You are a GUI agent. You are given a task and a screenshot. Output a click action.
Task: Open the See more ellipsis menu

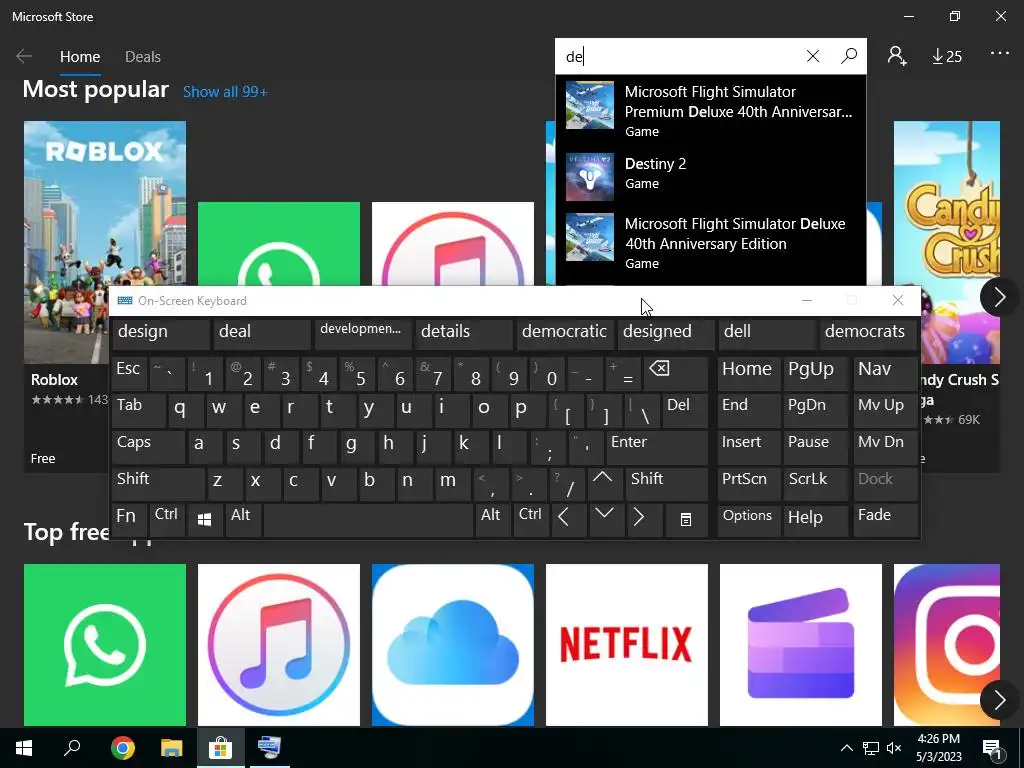coord(1000,54)
